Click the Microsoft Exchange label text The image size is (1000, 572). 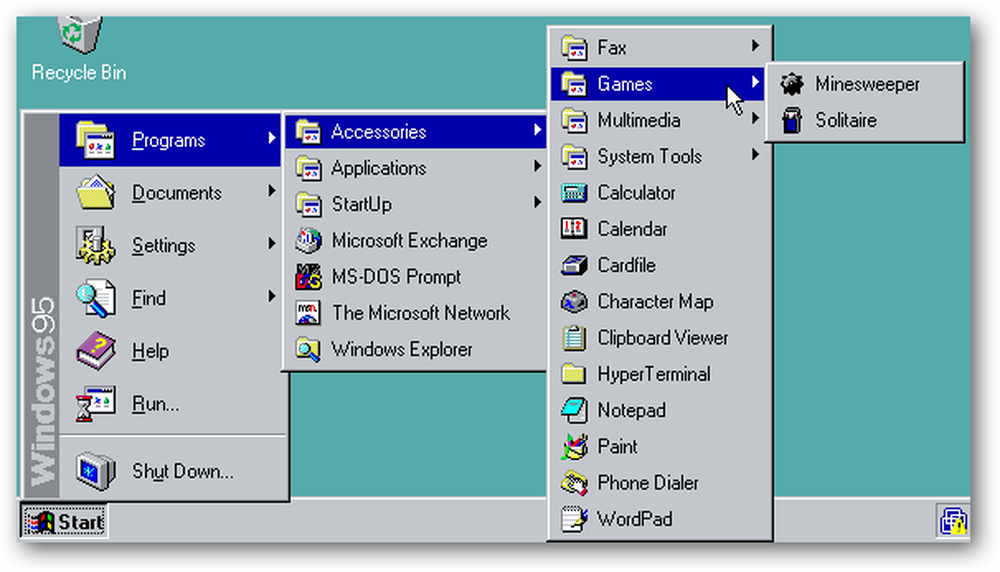(409, 241)
